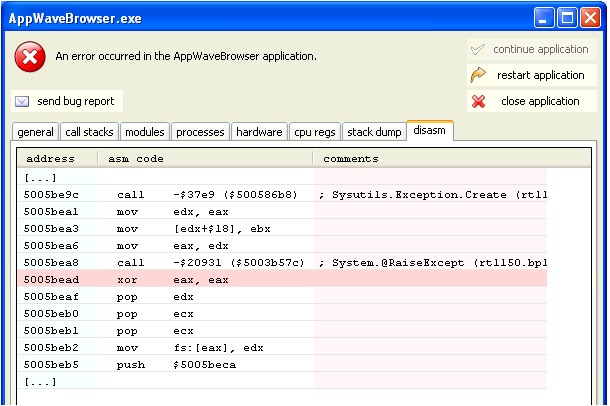Show the processes tab
Image resolution: width=610 pixels, height=406 pixels.
(200, 132)
